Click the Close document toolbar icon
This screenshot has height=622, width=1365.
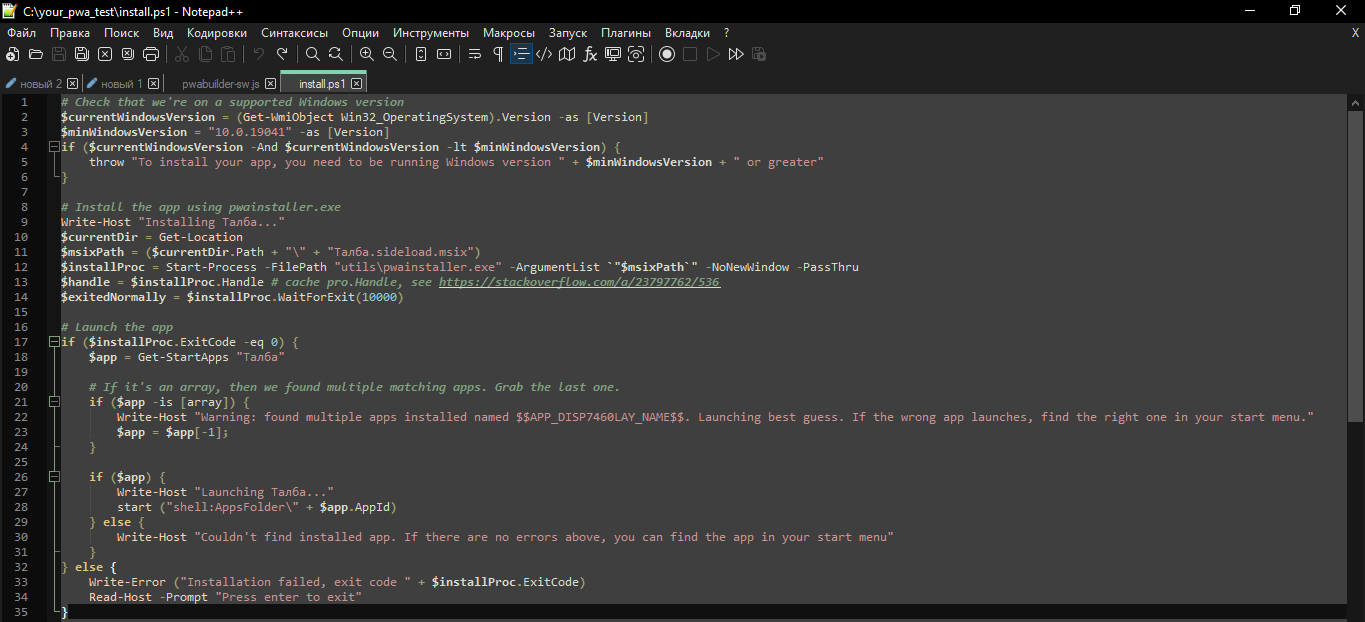tap(105, 54)
